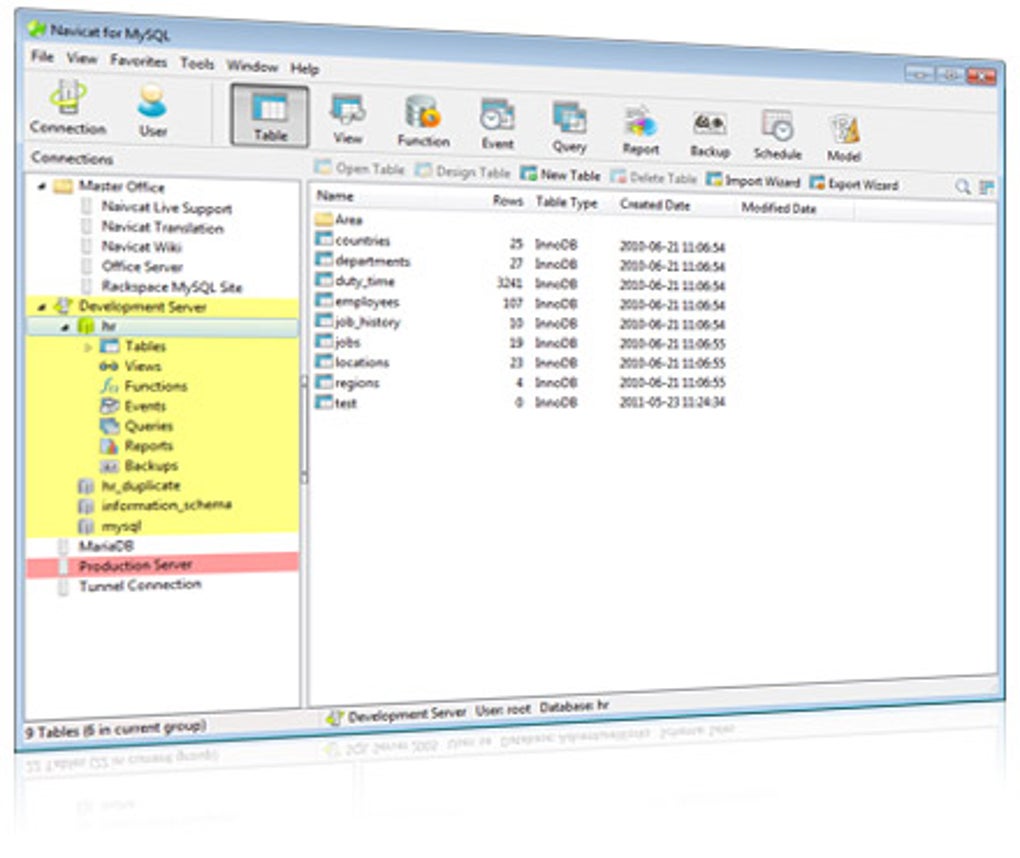Viewport: 1020px width, 858px height.
Task: Open the User management icon
Action: pos(152,111)
